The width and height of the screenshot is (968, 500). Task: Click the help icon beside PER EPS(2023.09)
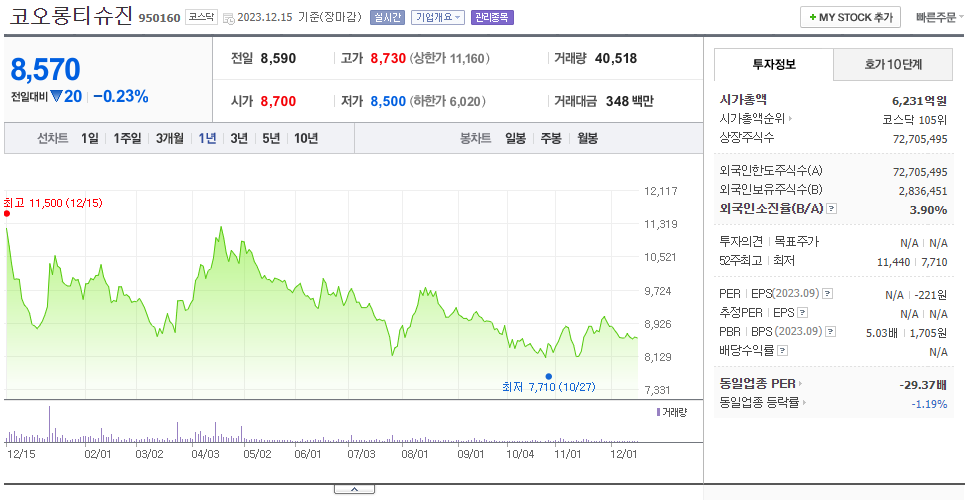click(x=828, y=294)
